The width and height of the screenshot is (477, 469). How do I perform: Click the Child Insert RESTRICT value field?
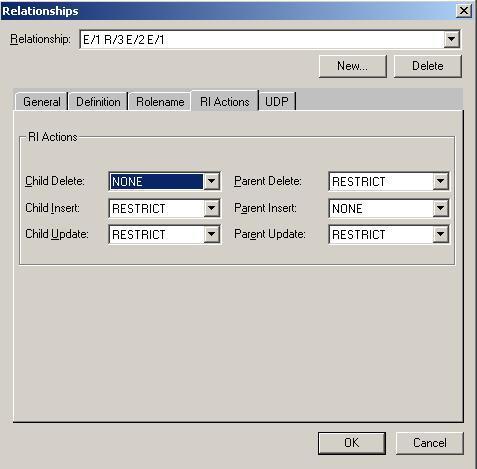[x=157, y=208]
